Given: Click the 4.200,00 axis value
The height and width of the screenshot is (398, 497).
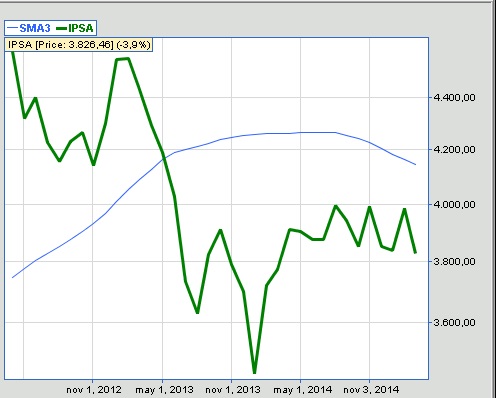Looking at the screenshot, I should click(x=454, y=150).
